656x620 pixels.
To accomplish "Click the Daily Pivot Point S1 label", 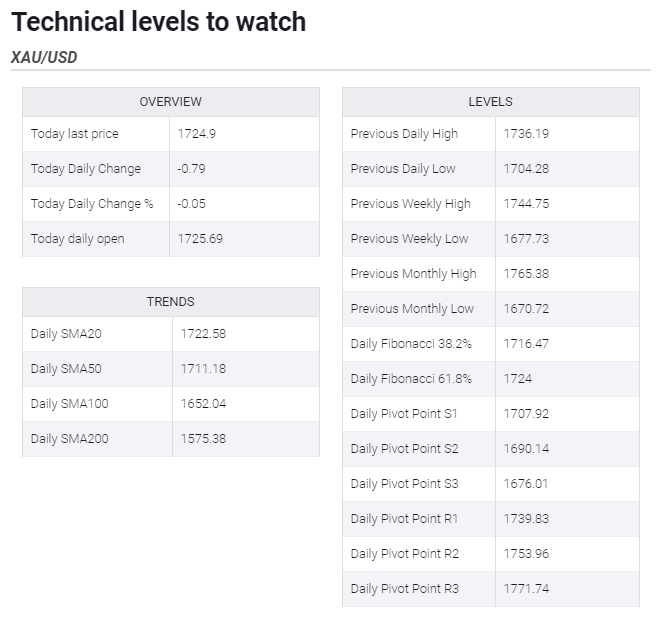I will tap(404, 414).
